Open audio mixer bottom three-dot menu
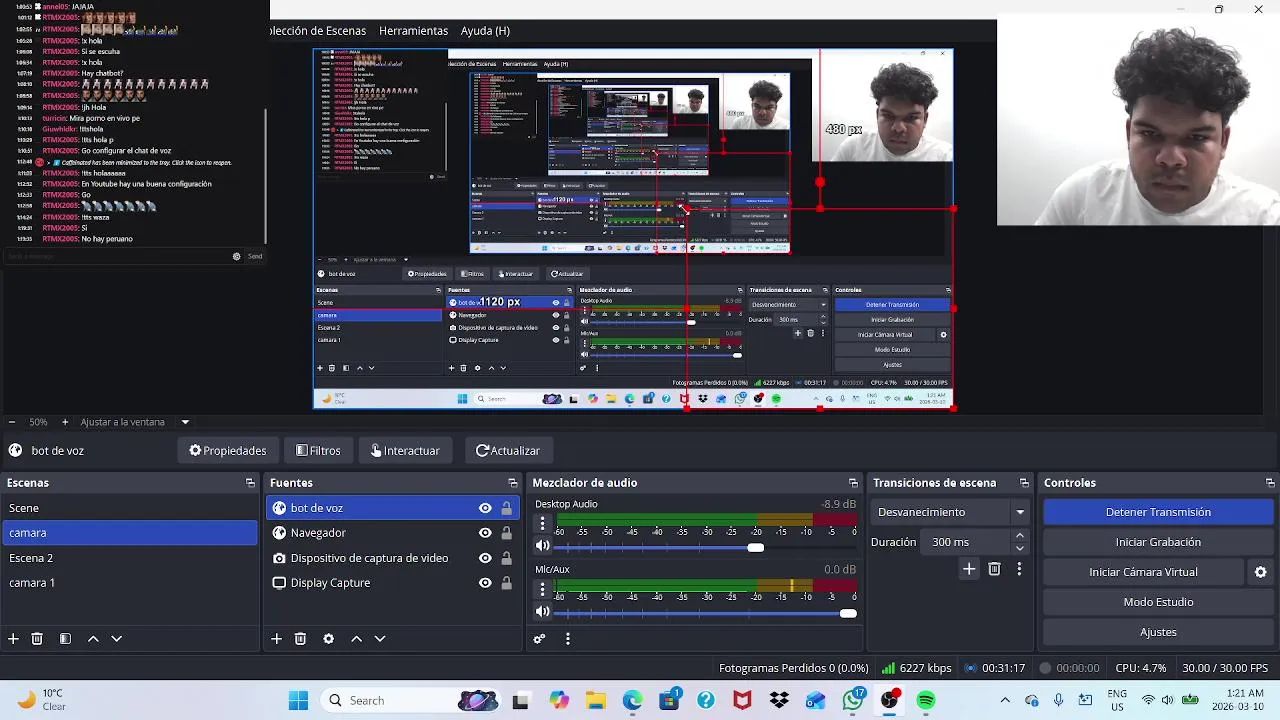Screen dimensions: 1280x720 pyautogui.click(x=568, y=638)
